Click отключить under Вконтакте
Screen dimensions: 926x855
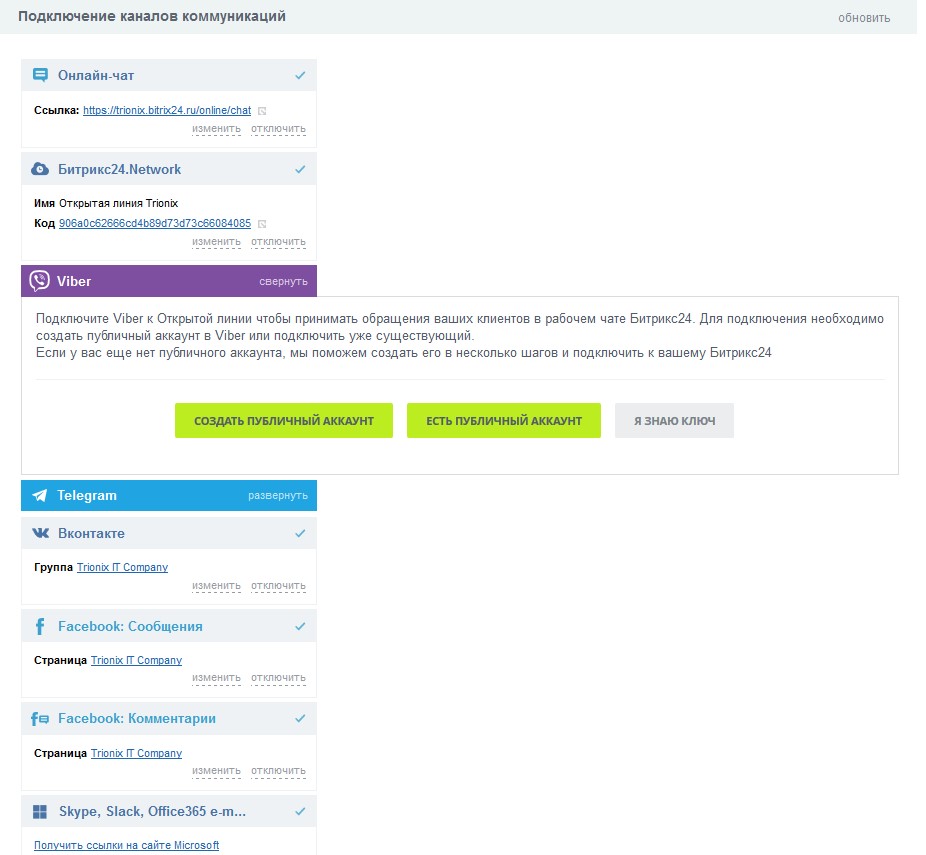click(x=278, y=586)
